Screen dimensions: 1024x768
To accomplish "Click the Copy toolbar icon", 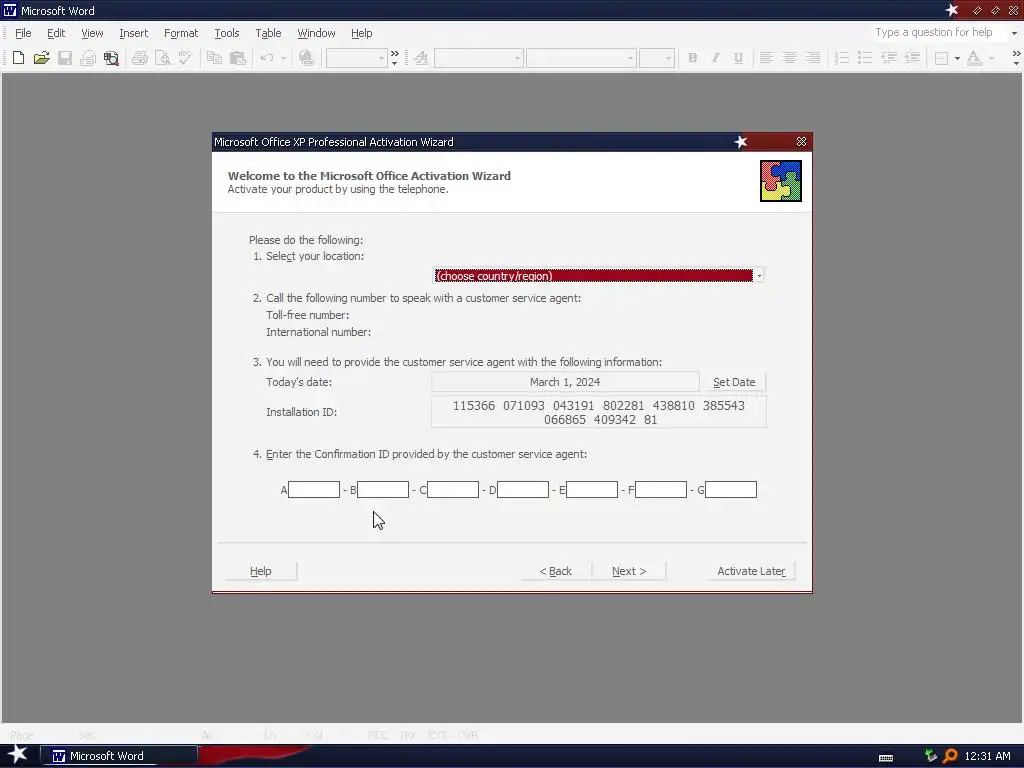I will pyautogui.click(x=214, y=58).
